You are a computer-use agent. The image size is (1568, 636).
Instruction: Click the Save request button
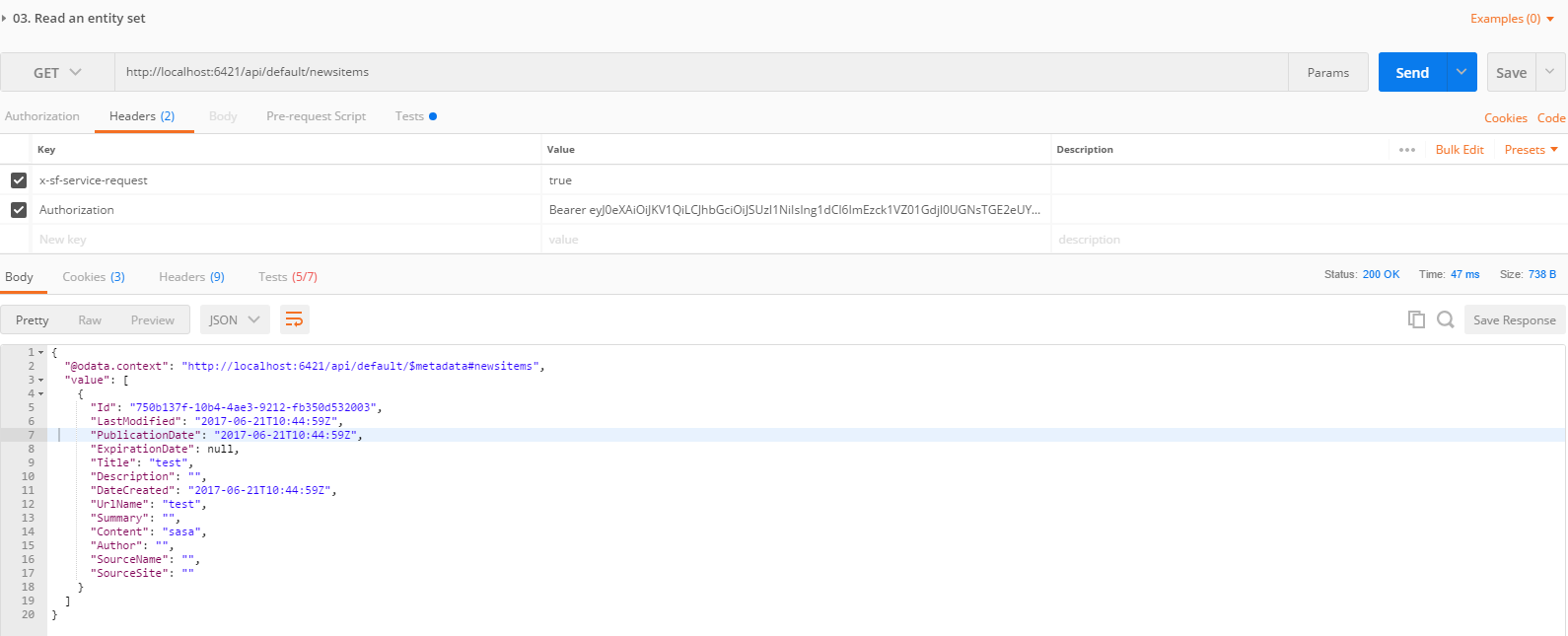1511,72
